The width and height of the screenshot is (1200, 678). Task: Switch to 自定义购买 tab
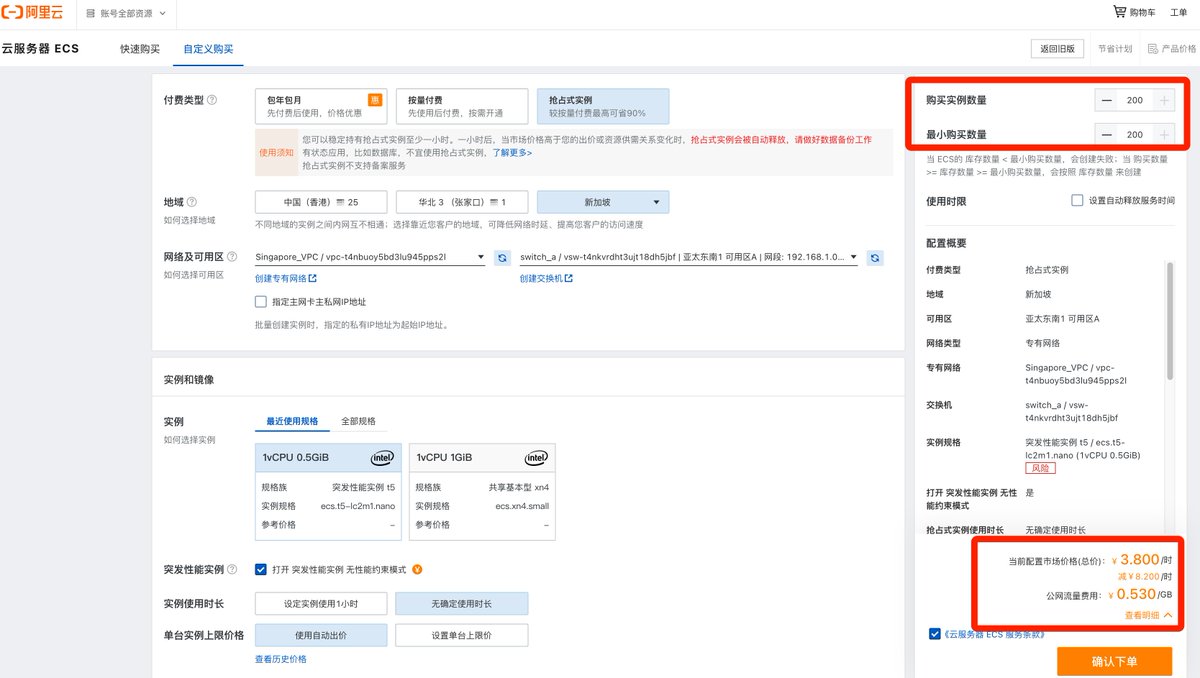(x=208, y=49)
